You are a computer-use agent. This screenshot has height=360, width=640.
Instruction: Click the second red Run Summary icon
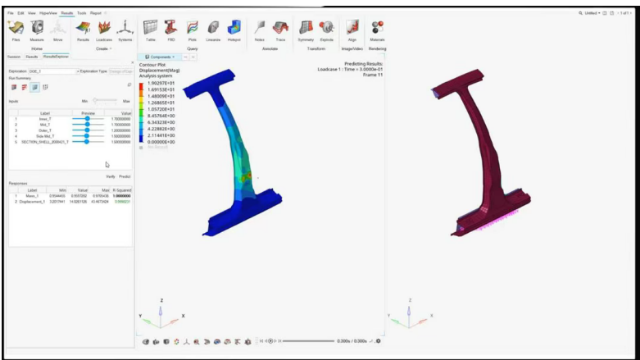[x=24, y=87]
